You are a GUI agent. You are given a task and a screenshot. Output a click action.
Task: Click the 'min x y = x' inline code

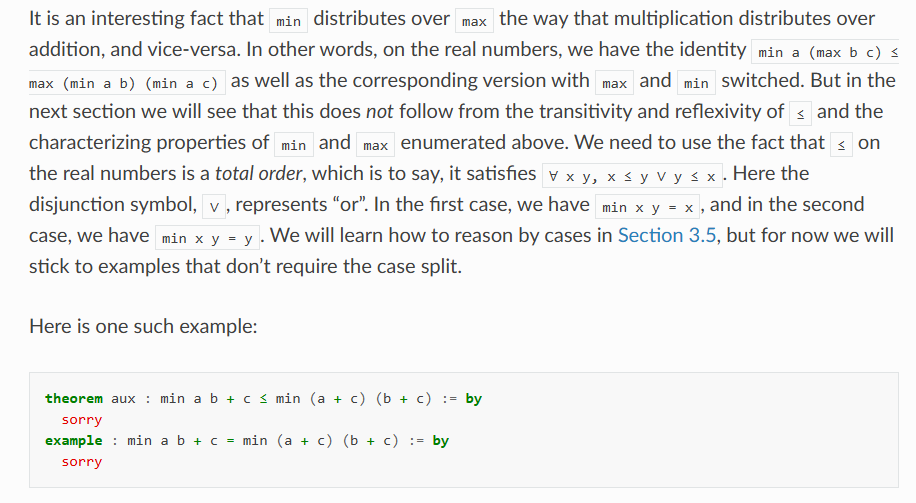point(647,207)
